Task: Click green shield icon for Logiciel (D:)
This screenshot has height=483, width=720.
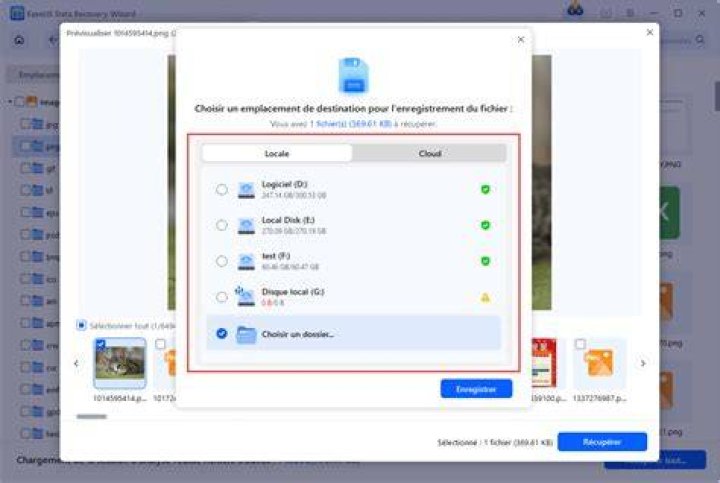Action: [485, 189]
